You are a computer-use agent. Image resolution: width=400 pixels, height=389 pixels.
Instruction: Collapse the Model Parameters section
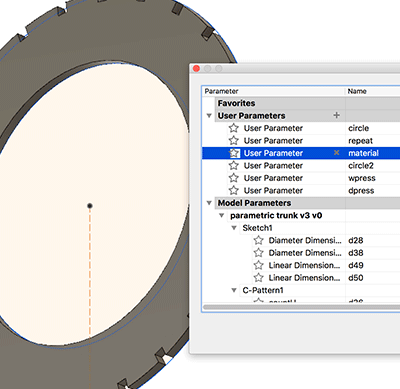point(209,203)
